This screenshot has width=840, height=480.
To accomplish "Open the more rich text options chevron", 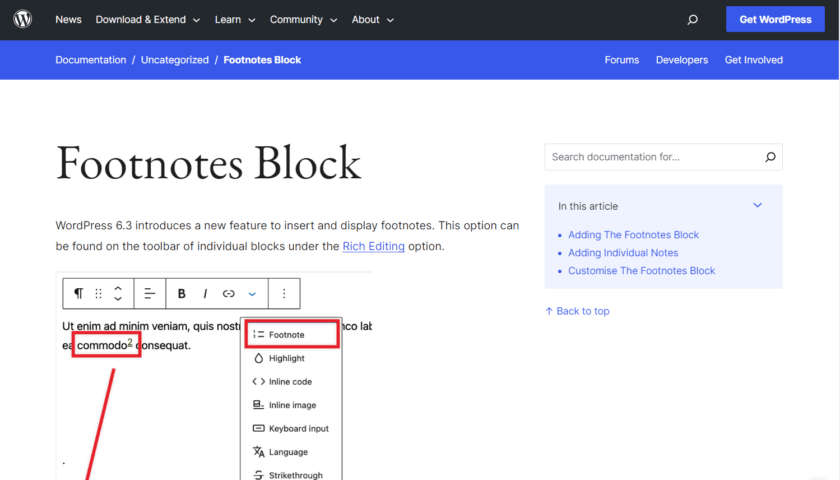I will 252,294.
